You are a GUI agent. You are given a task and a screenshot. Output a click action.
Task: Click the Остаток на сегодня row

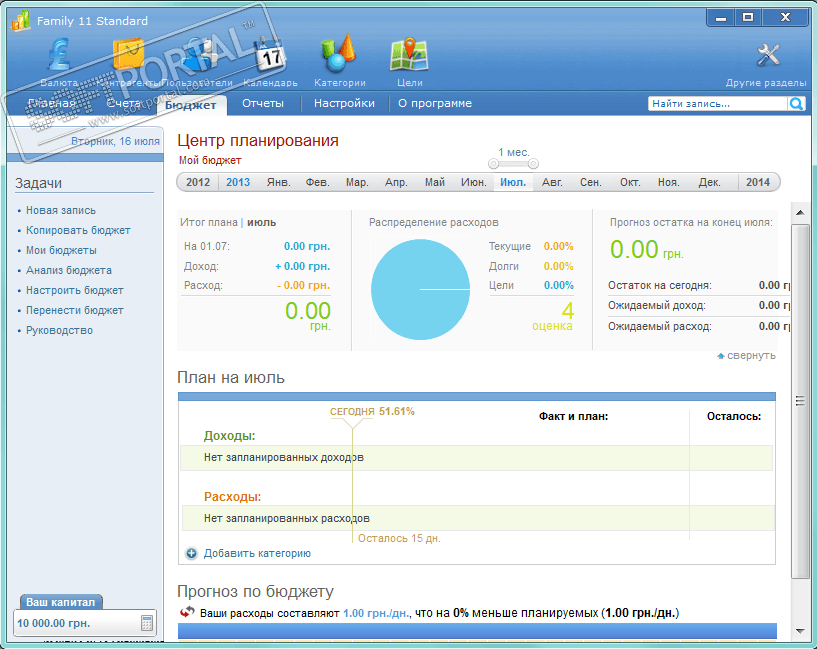pyautogui.click(x=698, y=285)
